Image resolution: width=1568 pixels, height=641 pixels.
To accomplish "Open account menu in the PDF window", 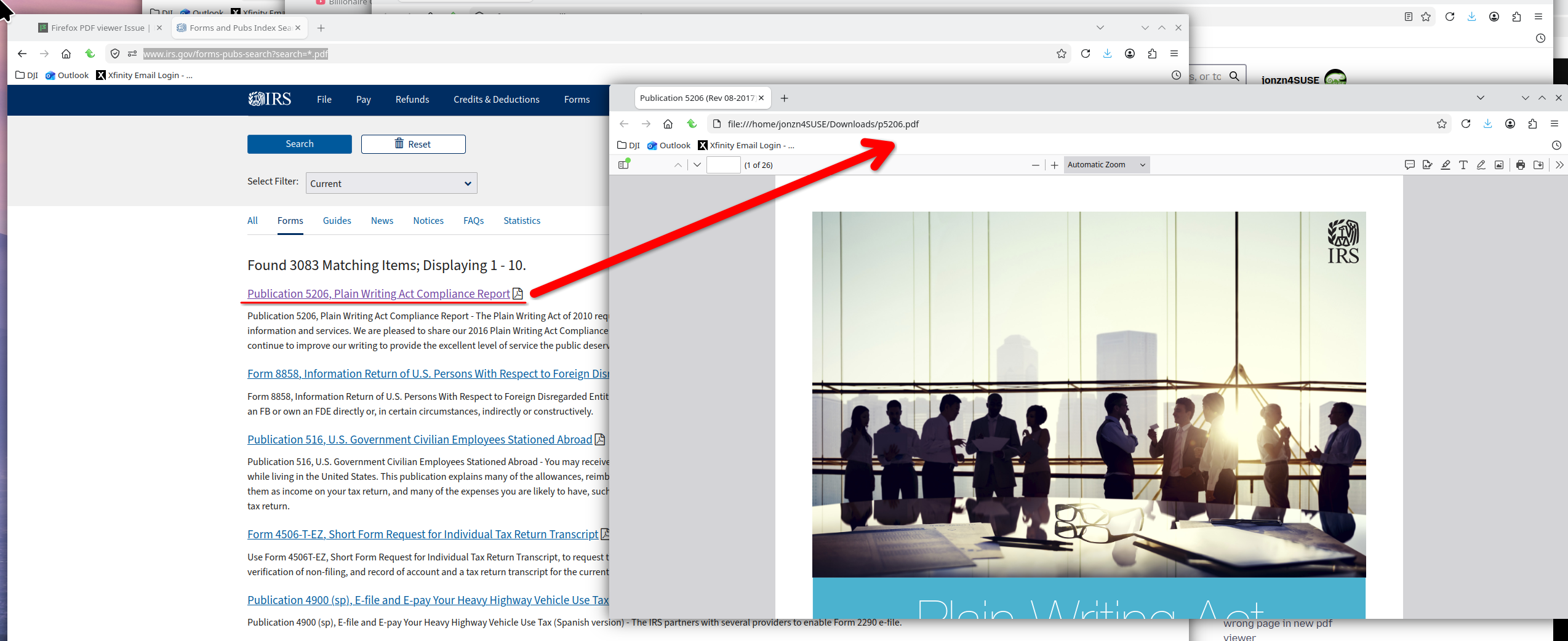I will (x=1510, y=124).
